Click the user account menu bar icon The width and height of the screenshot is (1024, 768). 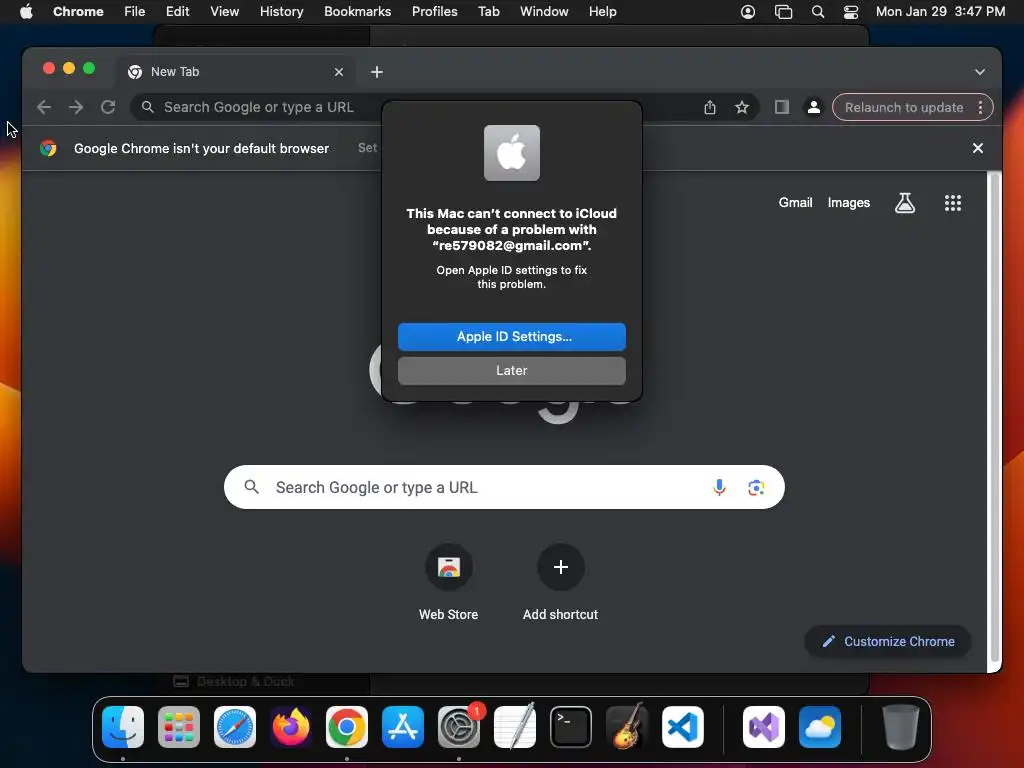[x=748, y=12]
